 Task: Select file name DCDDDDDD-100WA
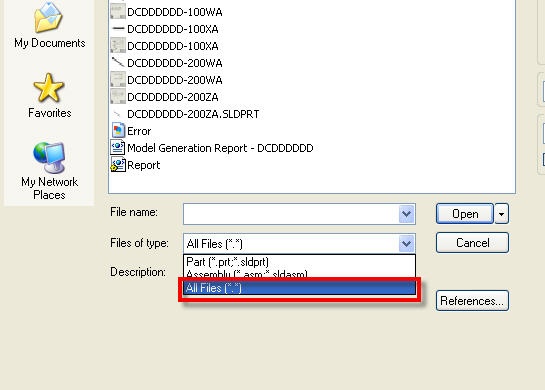[x=175, y=12]
